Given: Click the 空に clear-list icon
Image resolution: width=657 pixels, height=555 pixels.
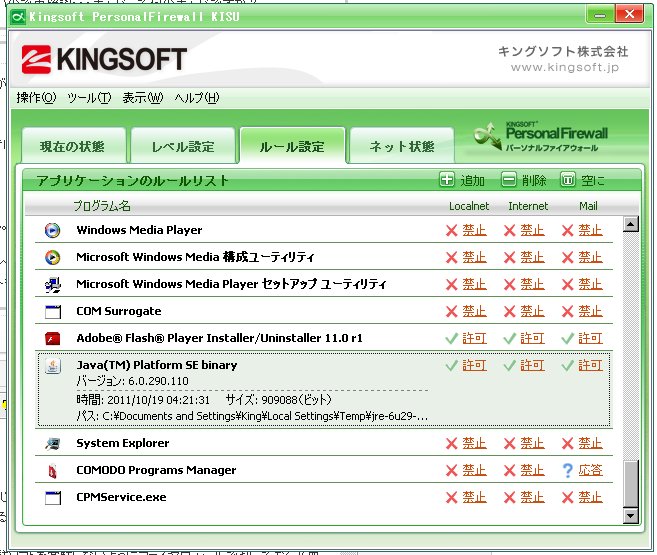Looking at the screenshot, I should [x=568, y=180].
